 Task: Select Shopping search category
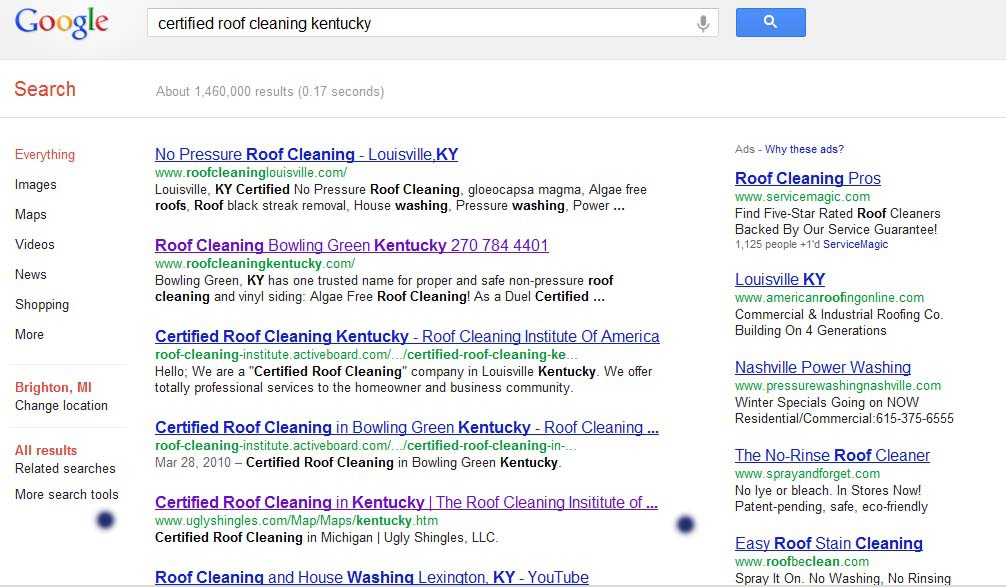[x=42, y=305]
